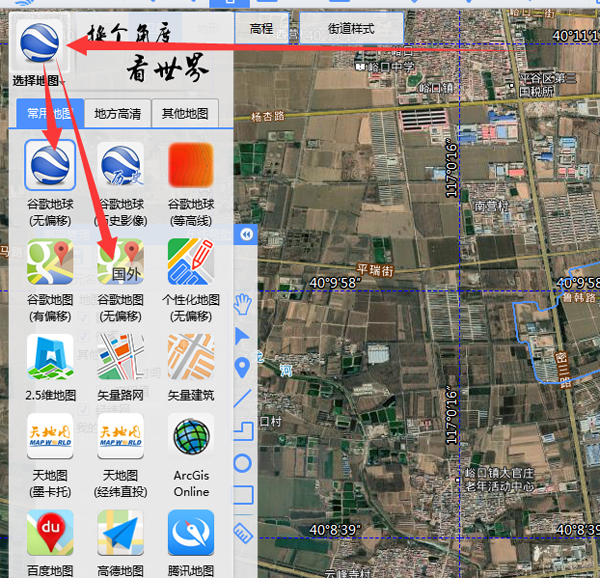Activate the arrow select tool
Viewport: 600px width, 578px height.
point(242,336)
